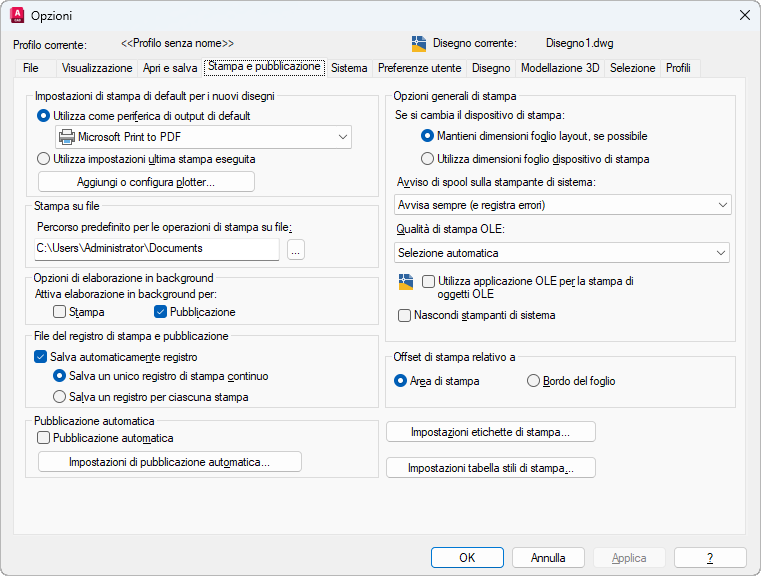
Task: Open the Modellazione 3D tab
Action: pyautogui.click(x=560, y=68)
